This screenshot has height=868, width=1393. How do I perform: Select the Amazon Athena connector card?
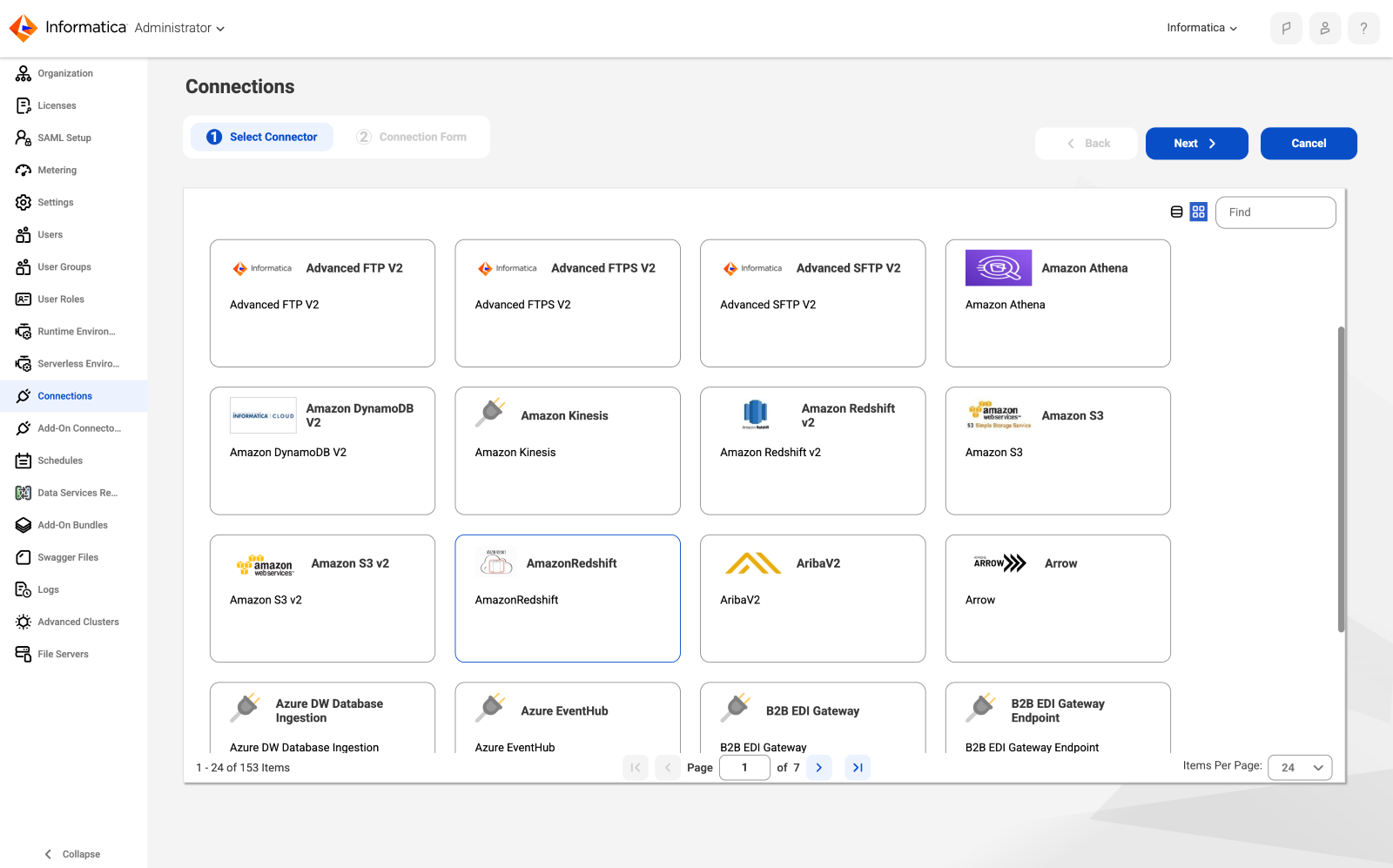[1058, 303]
